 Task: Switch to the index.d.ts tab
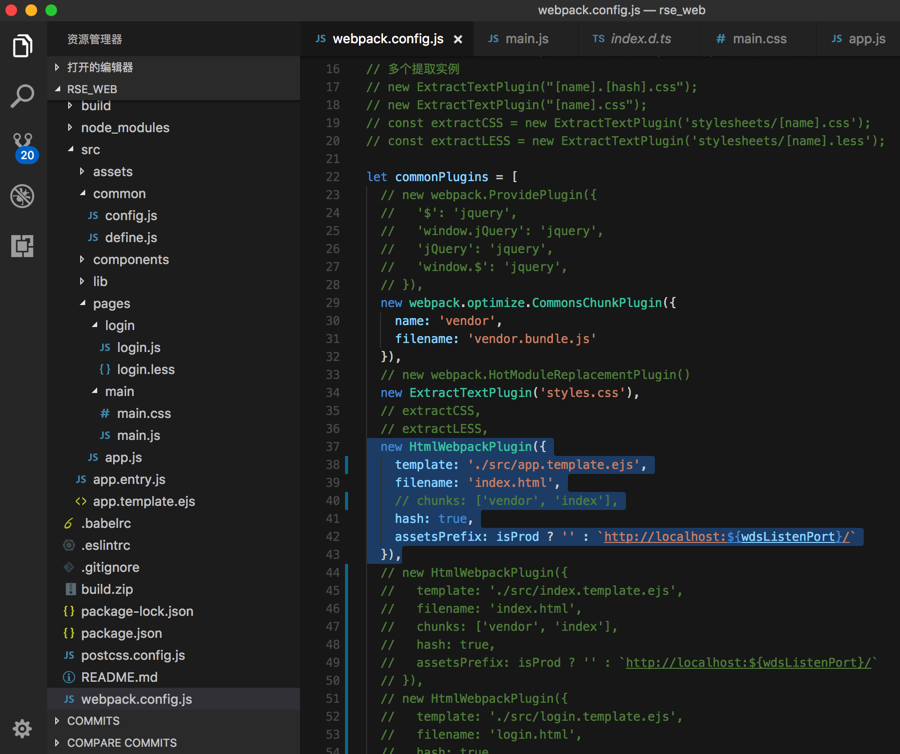point(640,39)
